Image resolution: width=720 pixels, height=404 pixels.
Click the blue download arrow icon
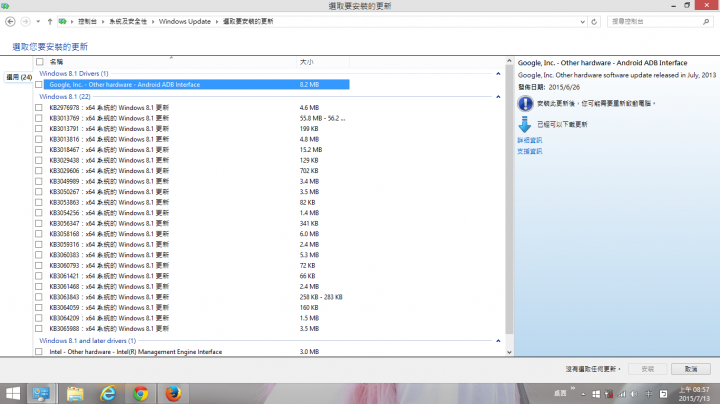pyautogui.click(x=525, y=124)
